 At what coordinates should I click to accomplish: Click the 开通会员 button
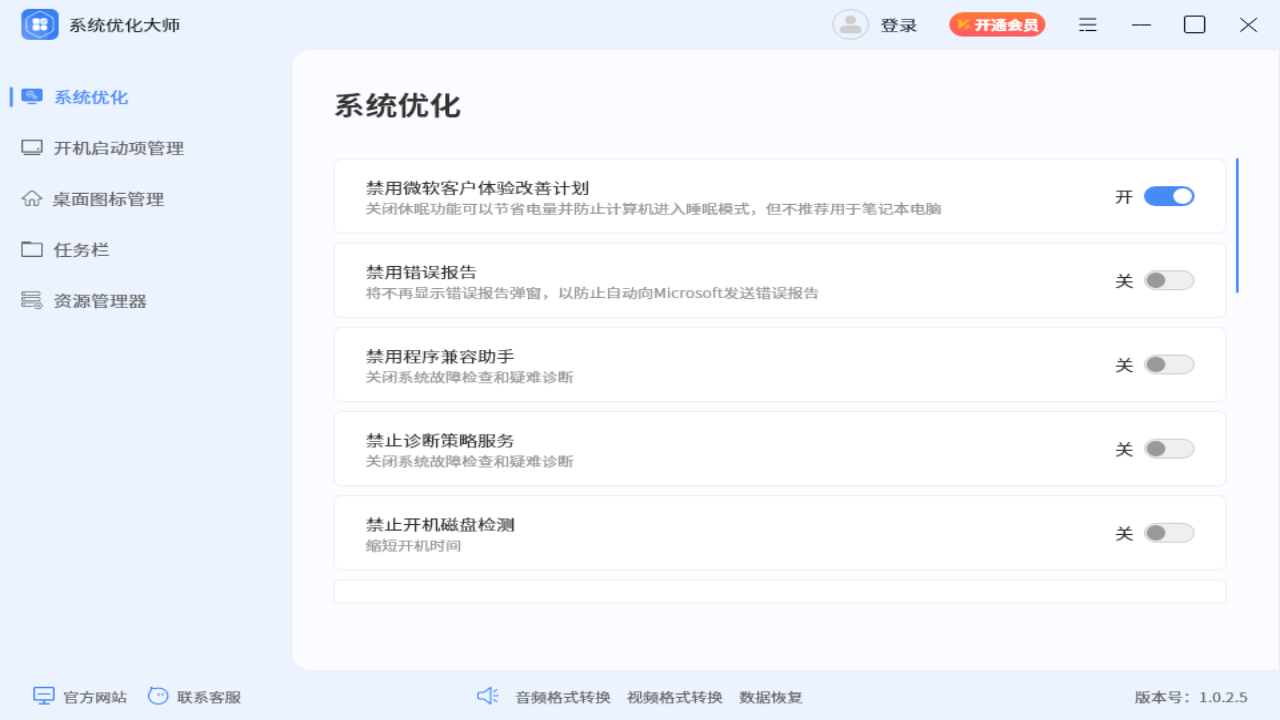click(997, 24)
